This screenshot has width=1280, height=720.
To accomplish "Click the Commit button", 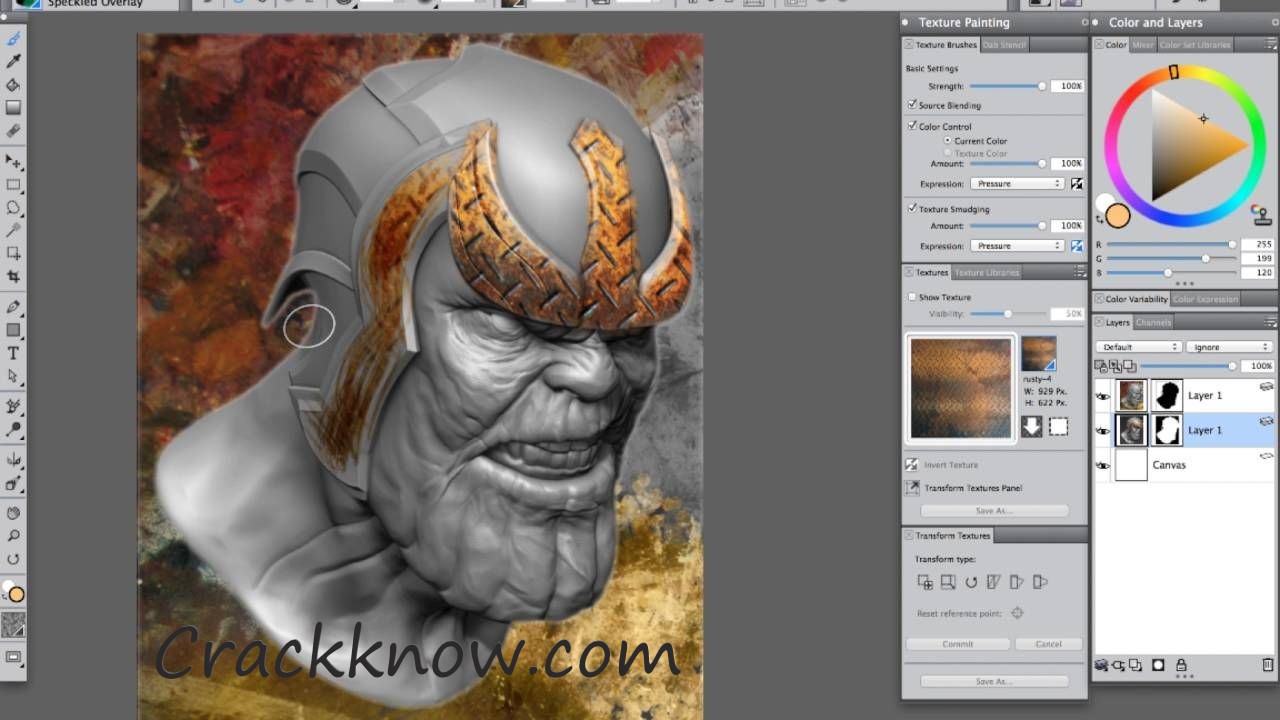I will pos(957,644).
